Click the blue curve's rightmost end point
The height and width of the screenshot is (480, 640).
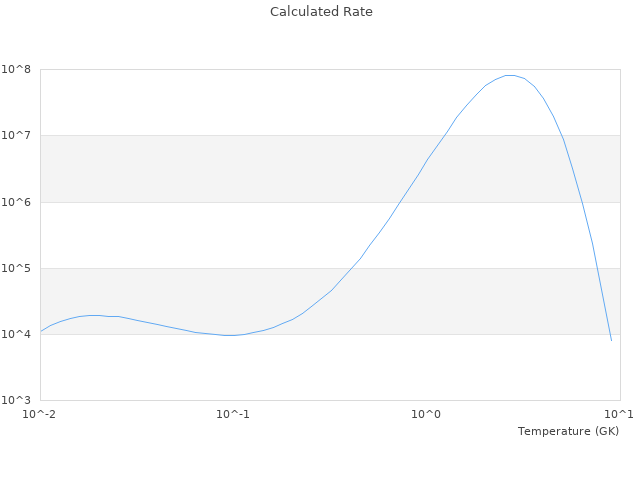click(x=612, y=341)
